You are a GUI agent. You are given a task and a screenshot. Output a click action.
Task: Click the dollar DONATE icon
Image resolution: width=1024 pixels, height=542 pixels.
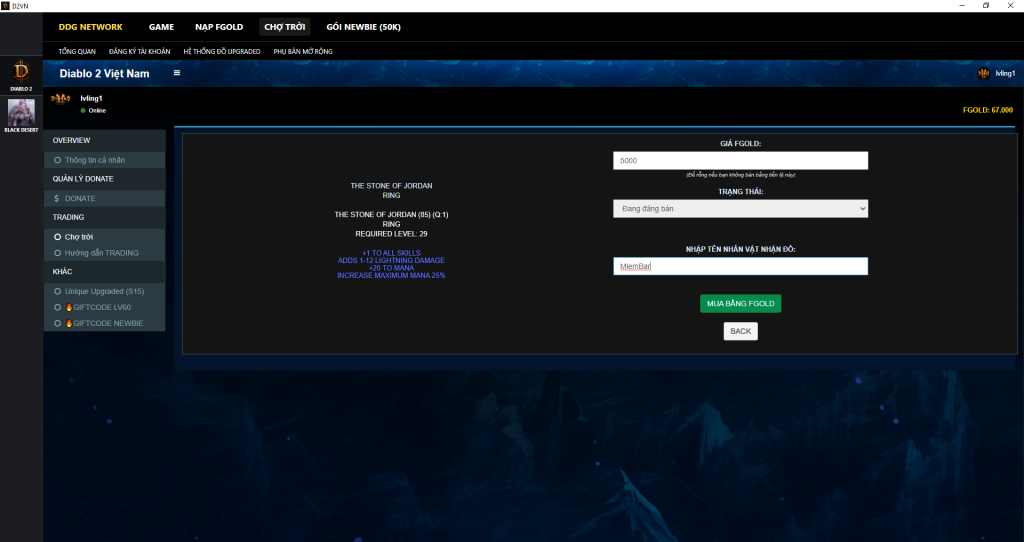click(57, 199)
